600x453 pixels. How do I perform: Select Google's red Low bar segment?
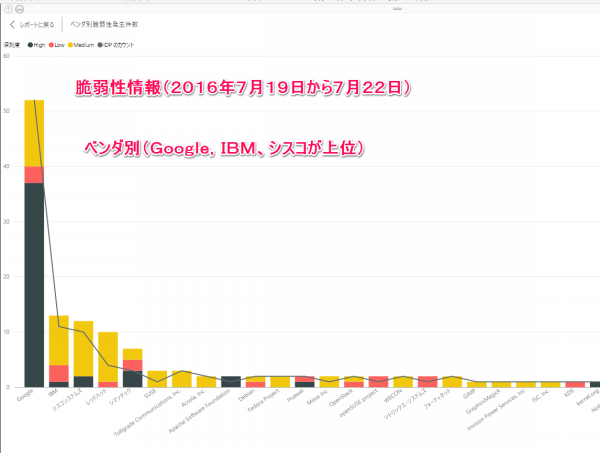34,175
